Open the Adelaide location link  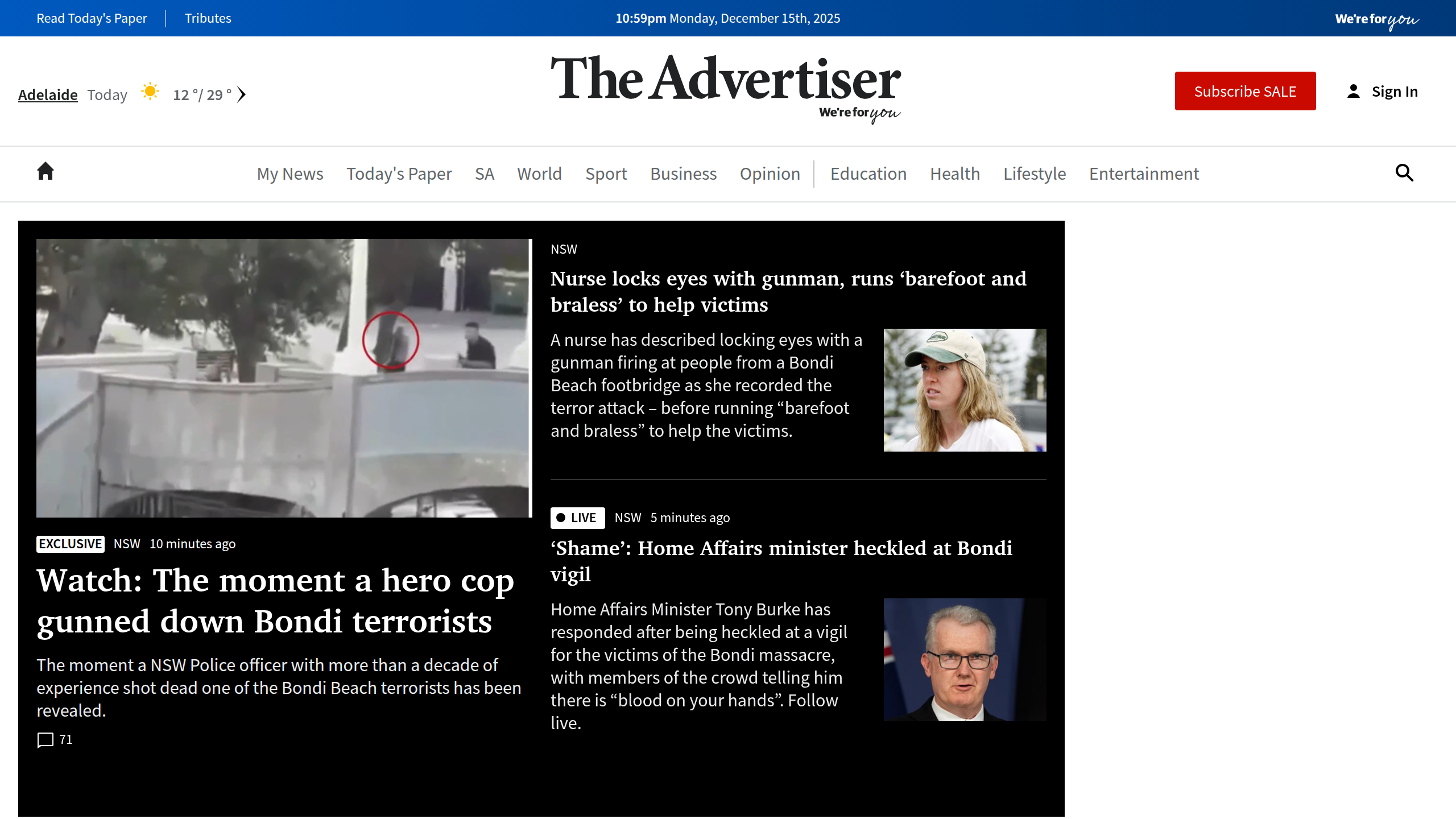(48, 94)
